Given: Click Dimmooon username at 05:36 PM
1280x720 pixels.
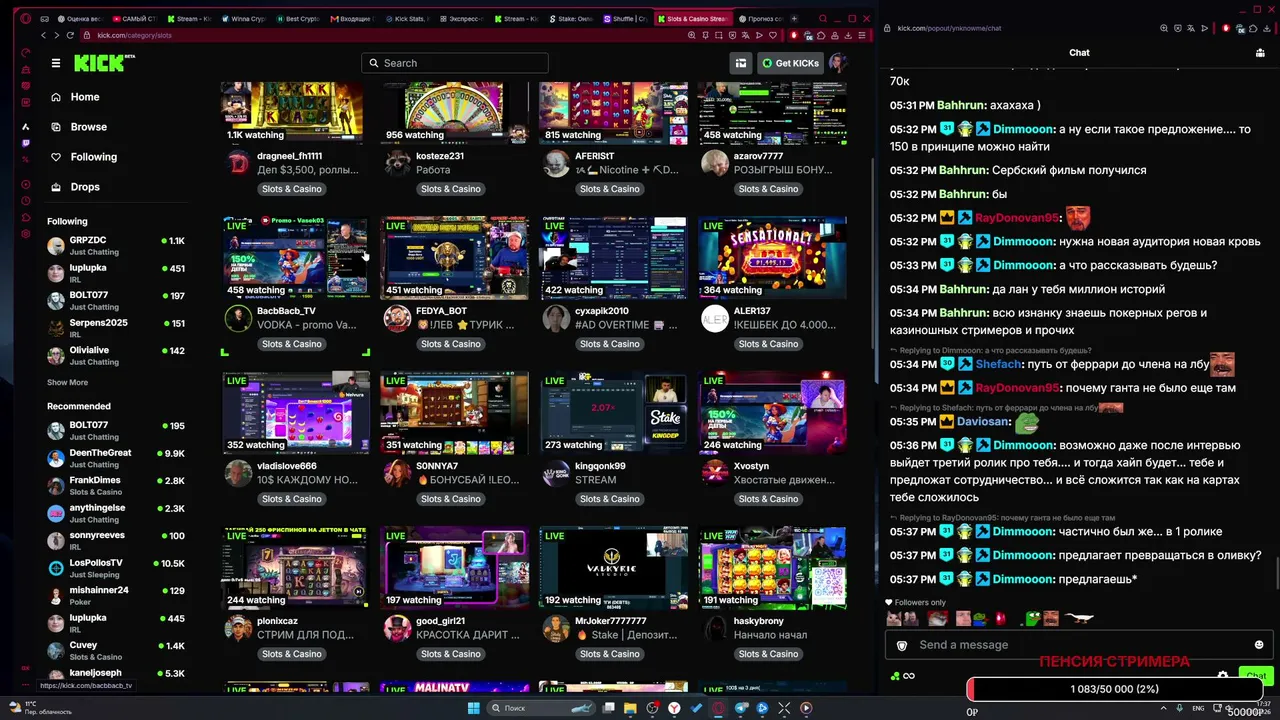Looking at the screenshot, I should [1023, 445].
